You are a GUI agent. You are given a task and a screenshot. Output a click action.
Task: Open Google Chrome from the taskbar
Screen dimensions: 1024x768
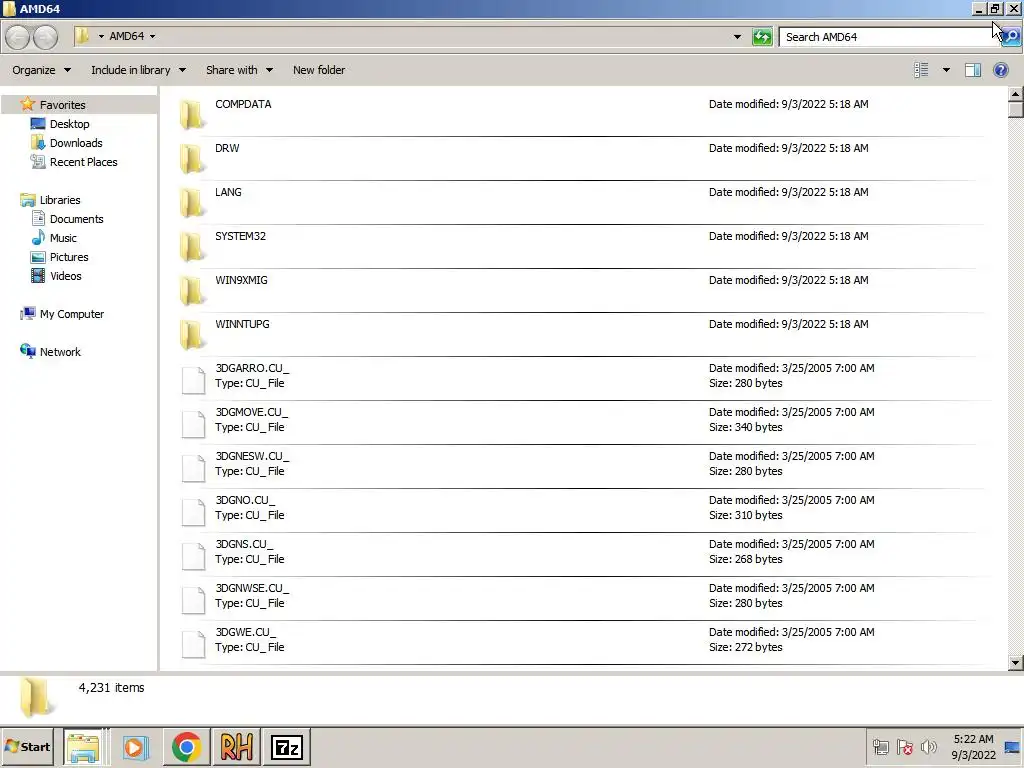point(186,747)
